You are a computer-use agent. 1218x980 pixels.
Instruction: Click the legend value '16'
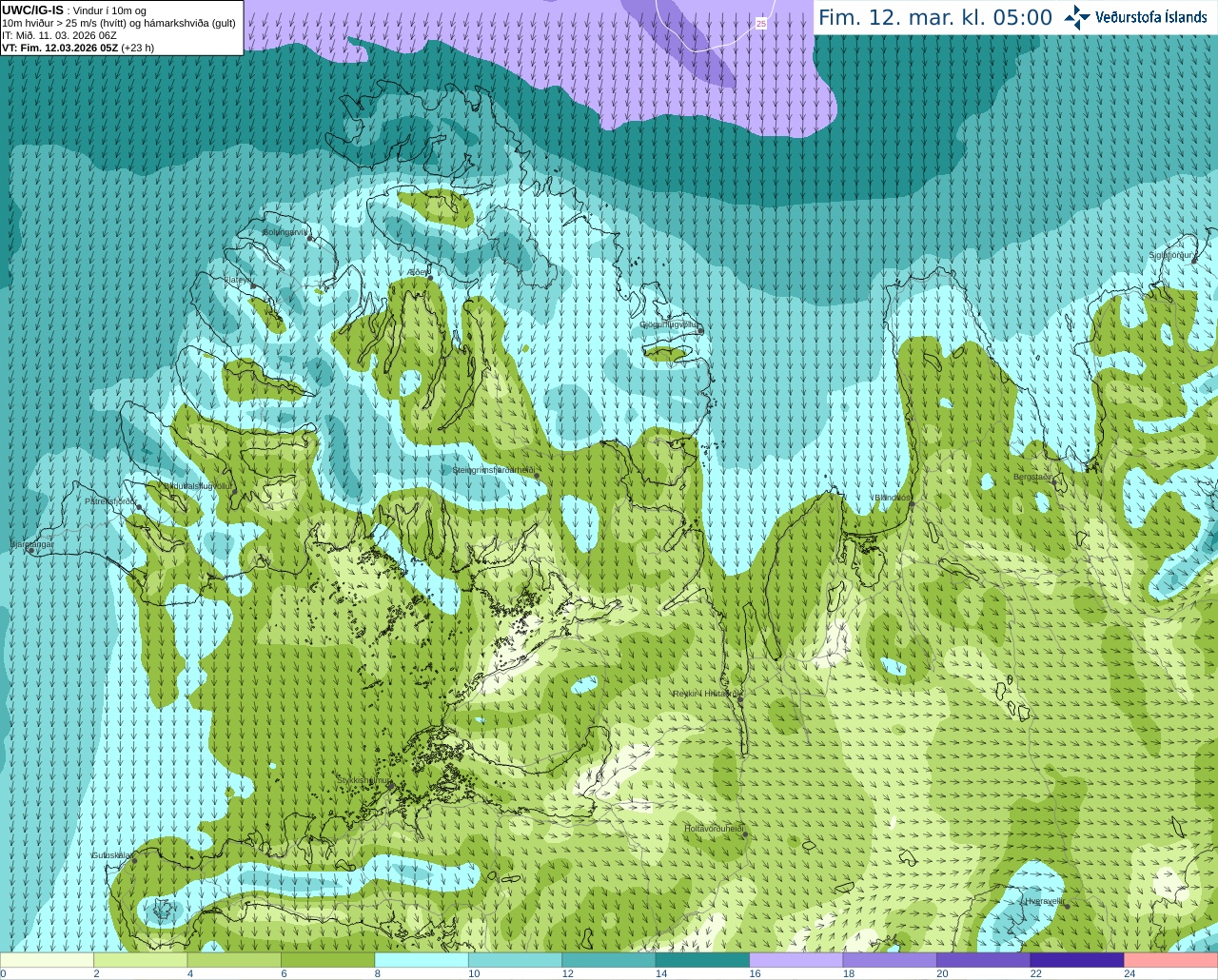755,973
